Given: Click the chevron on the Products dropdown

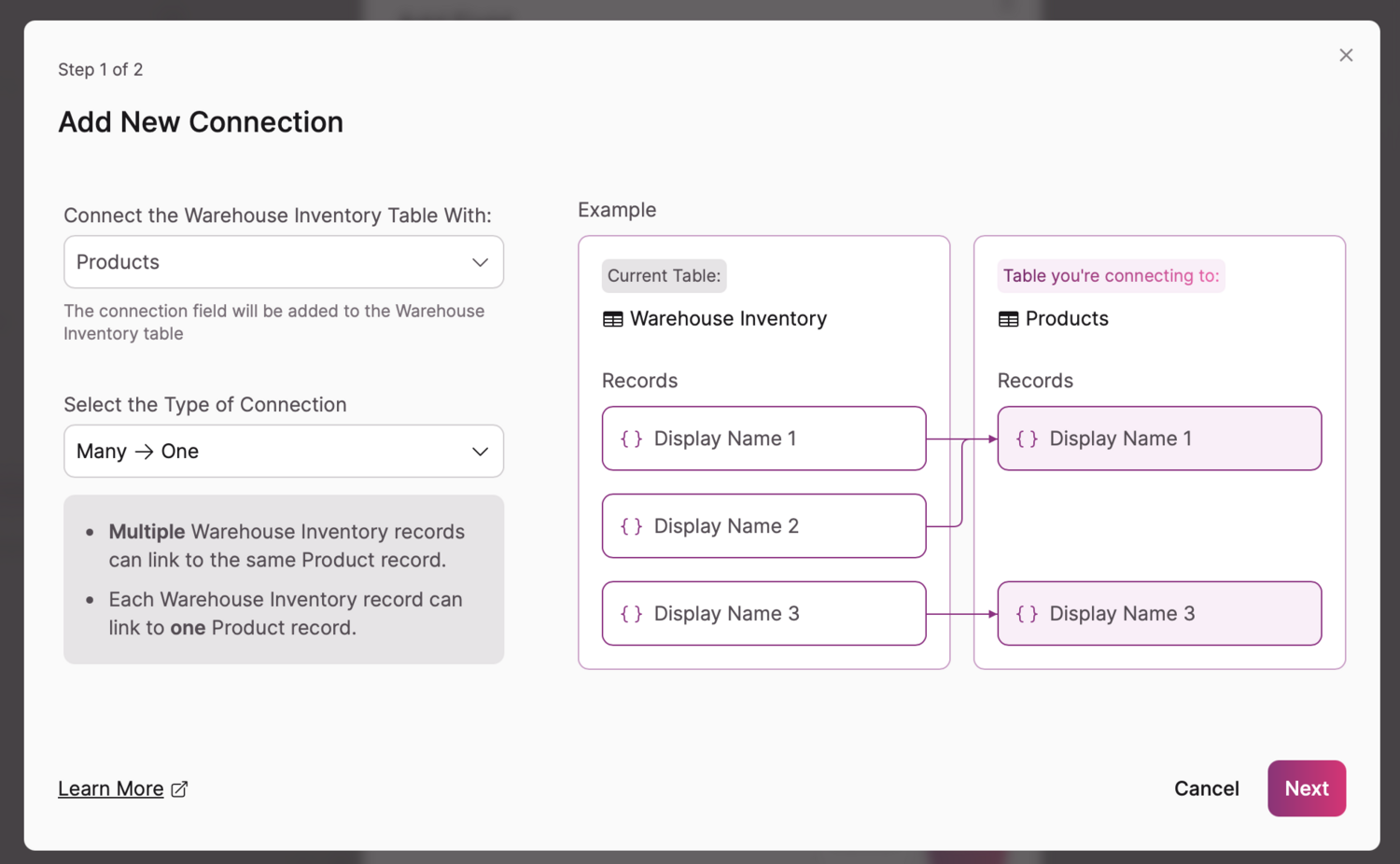Looking at the screenshot, I should [x=480, y=262].
